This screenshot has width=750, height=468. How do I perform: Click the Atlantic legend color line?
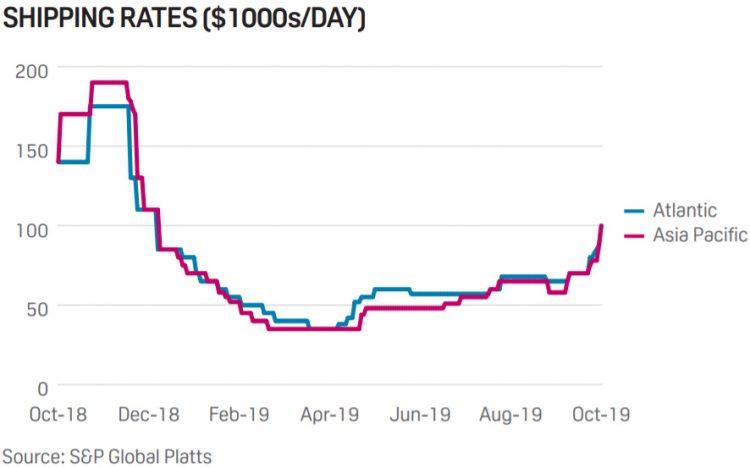click(x=634, y=211)
